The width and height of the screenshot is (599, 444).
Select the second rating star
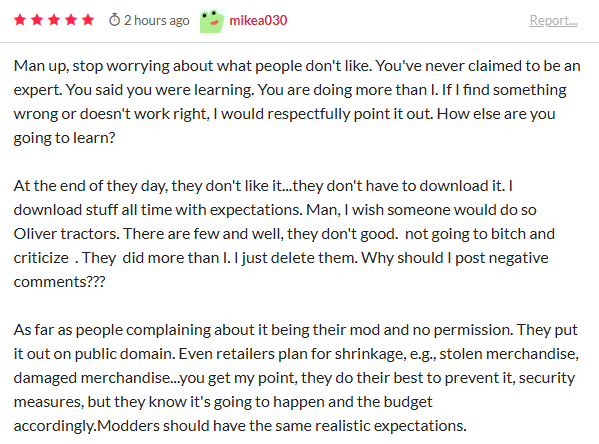[x=37, y=19]
